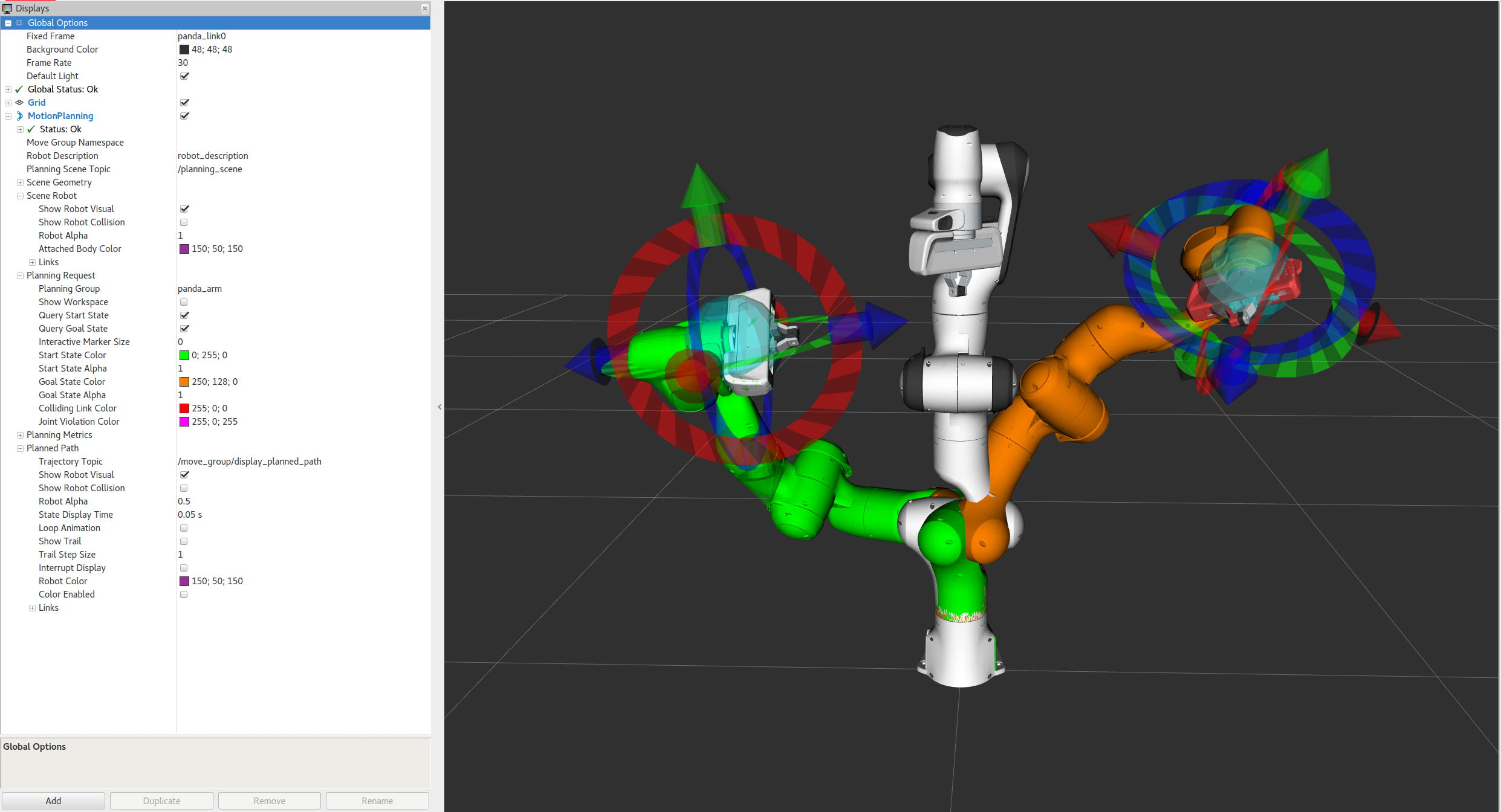Toggle Query Start State checkbox
Screen dimensions: 1501x812
[x=183, y=314]
